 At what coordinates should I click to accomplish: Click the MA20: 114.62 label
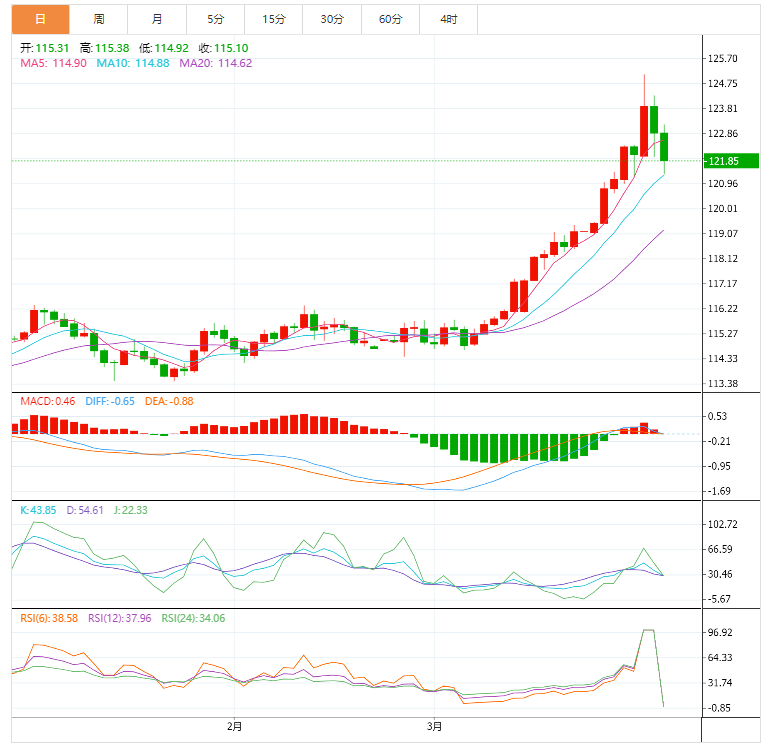(215, 63)
